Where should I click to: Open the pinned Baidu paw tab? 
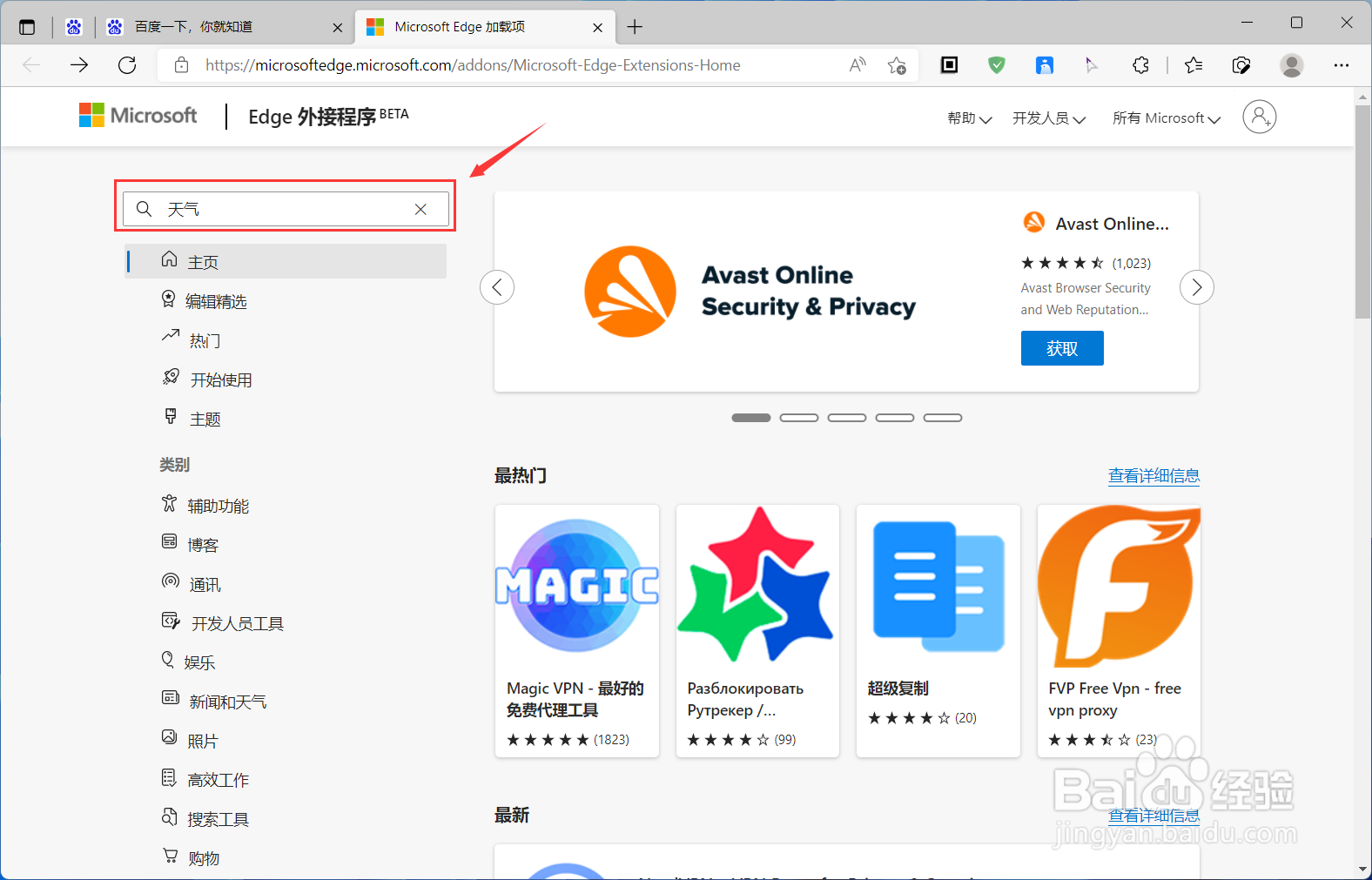pos(74,27)
